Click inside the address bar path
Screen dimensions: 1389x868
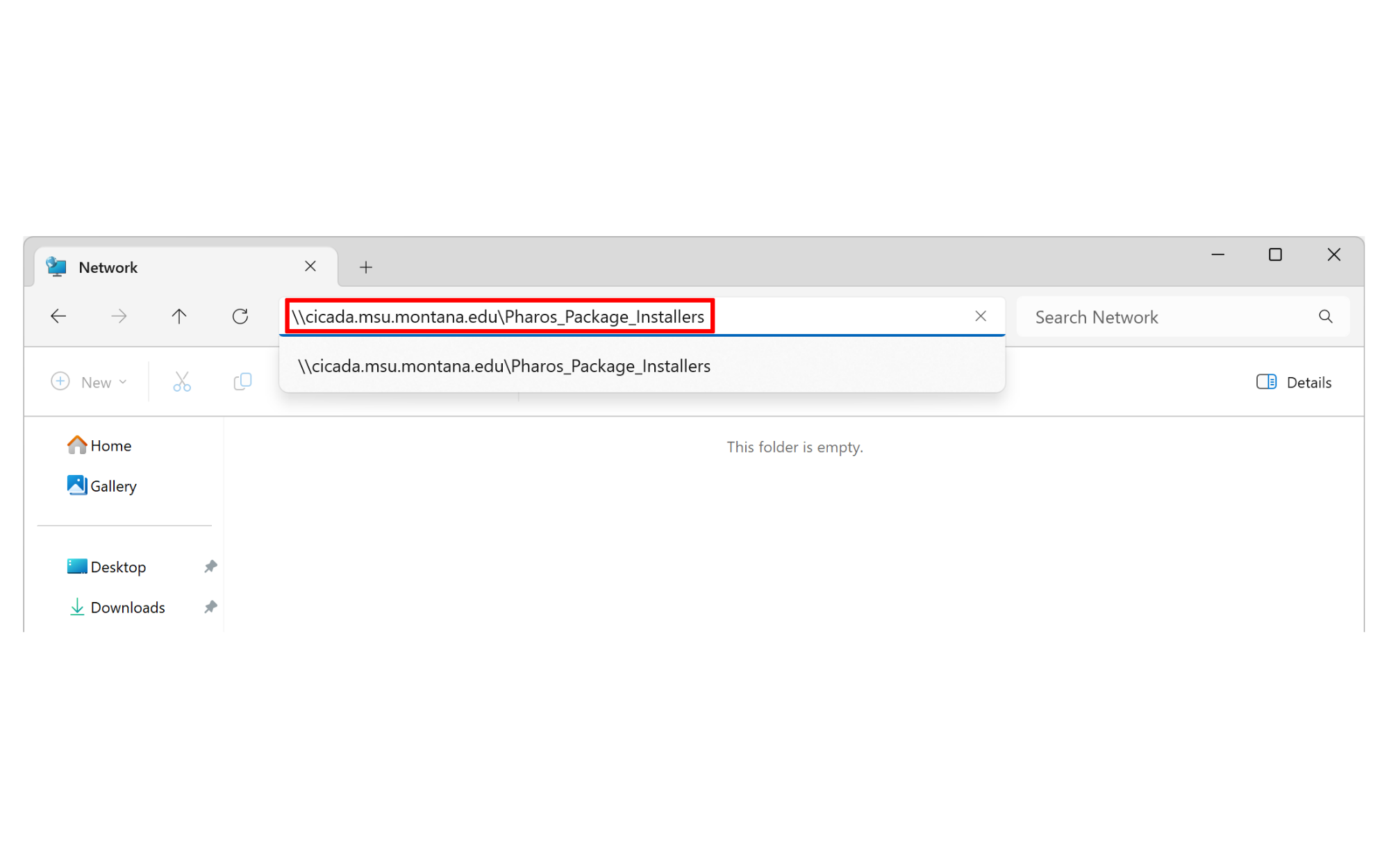click(497, 317)
